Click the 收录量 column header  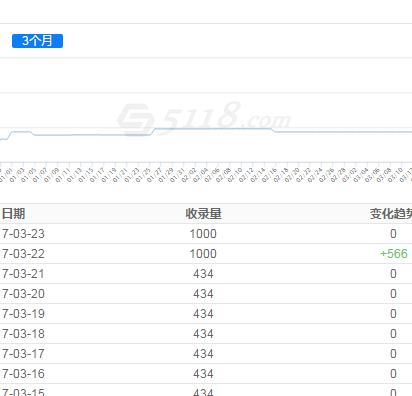203,214
